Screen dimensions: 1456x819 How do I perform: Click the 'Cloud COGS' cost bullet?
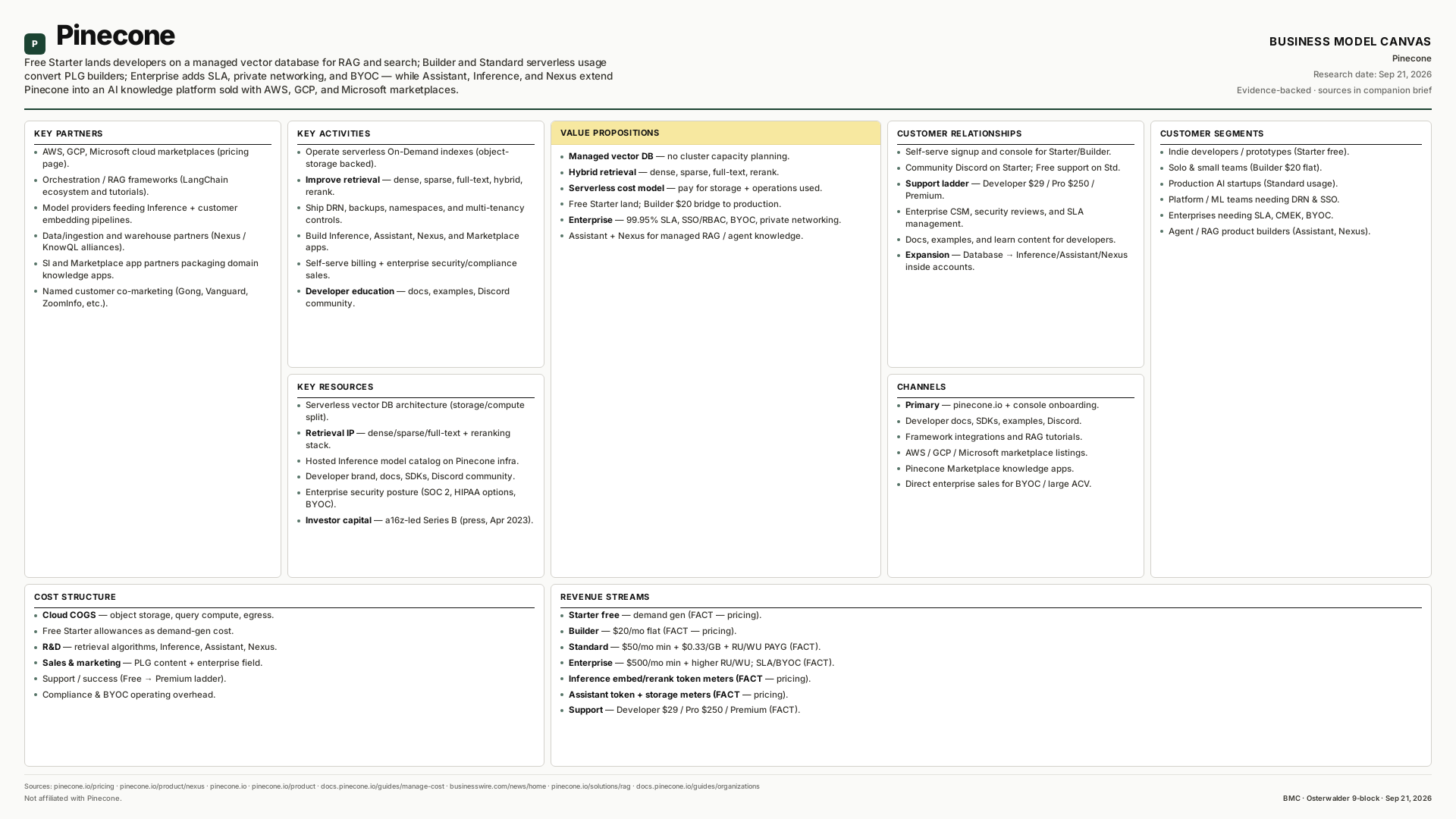pos(158,615)
